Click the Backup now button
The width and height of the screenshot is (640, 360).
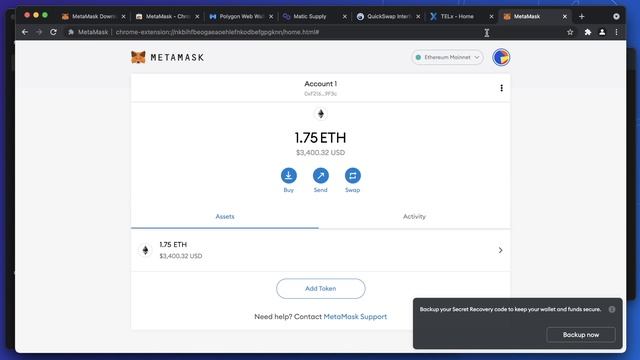581,335
